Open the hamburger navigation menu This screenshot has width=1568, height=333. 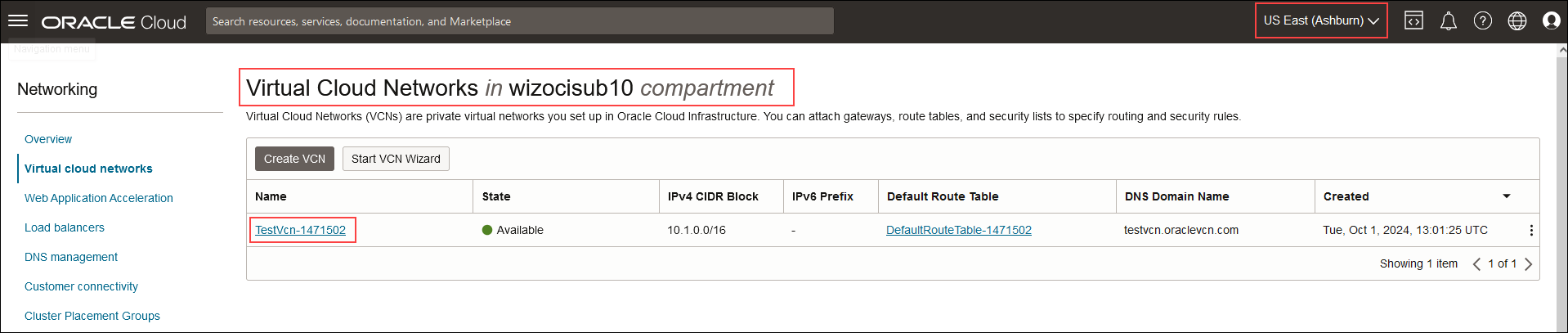18,21
